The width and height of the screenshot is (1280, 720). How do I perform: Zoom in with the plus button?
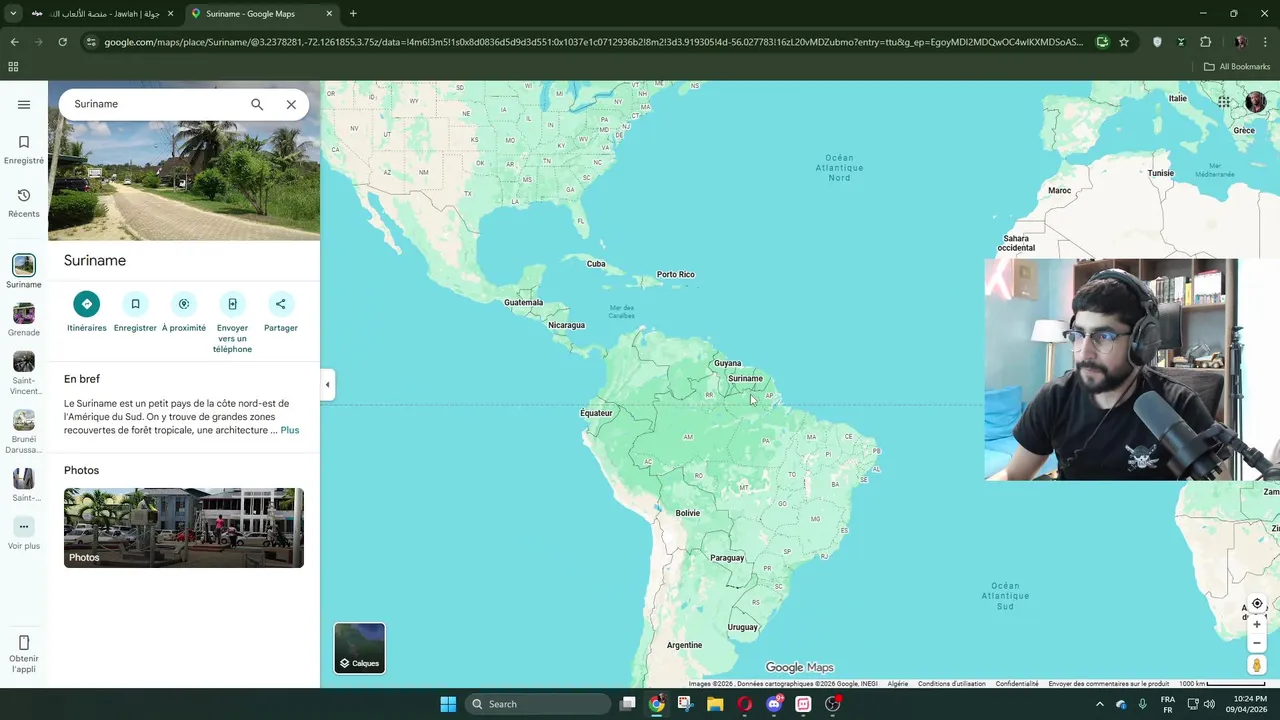(x=1257, y=625)
